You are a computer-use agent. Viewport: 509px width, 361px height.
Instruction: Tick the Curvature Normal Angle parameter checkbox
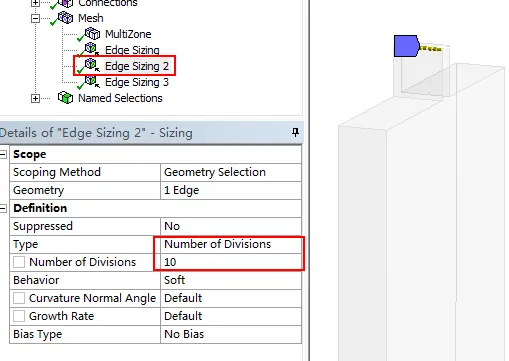(x=19, y=298)
